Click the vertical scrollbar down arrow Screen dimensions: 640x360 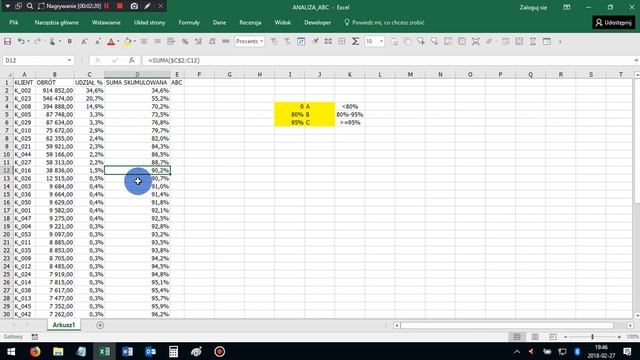637,316
